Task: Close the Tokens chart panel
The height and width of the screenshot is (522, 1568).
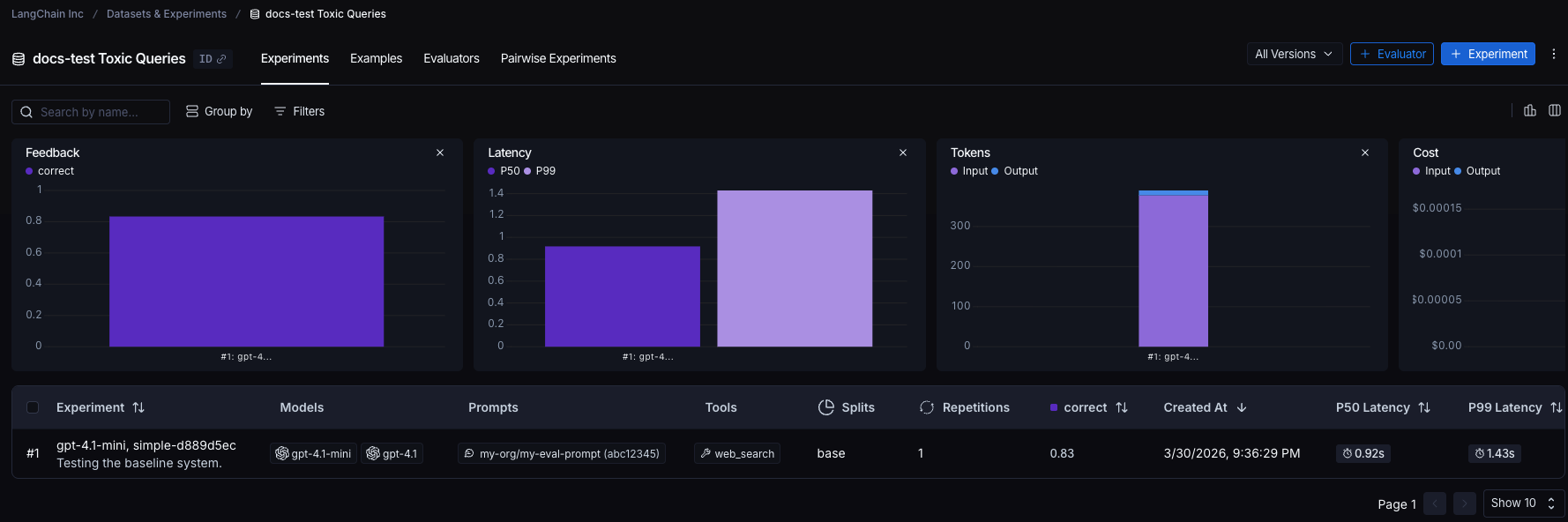Action: tap(1365, 153)
